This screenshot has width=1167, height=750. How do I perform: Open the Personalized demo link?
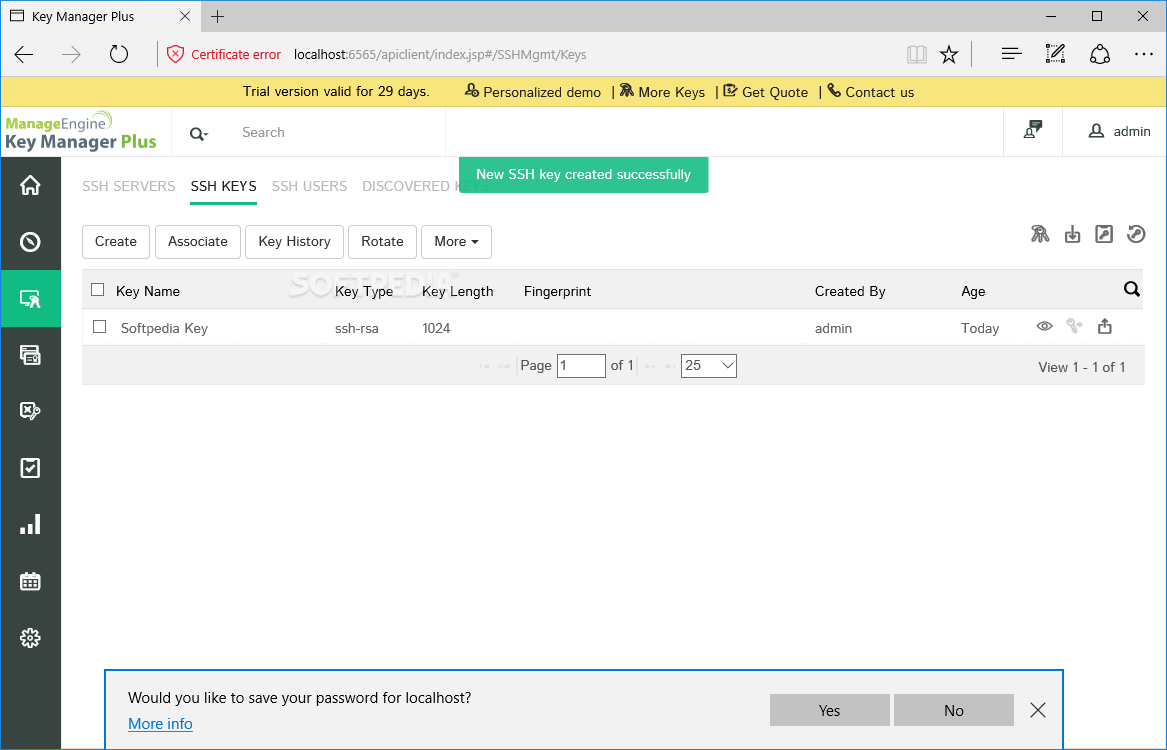point(533,92)
